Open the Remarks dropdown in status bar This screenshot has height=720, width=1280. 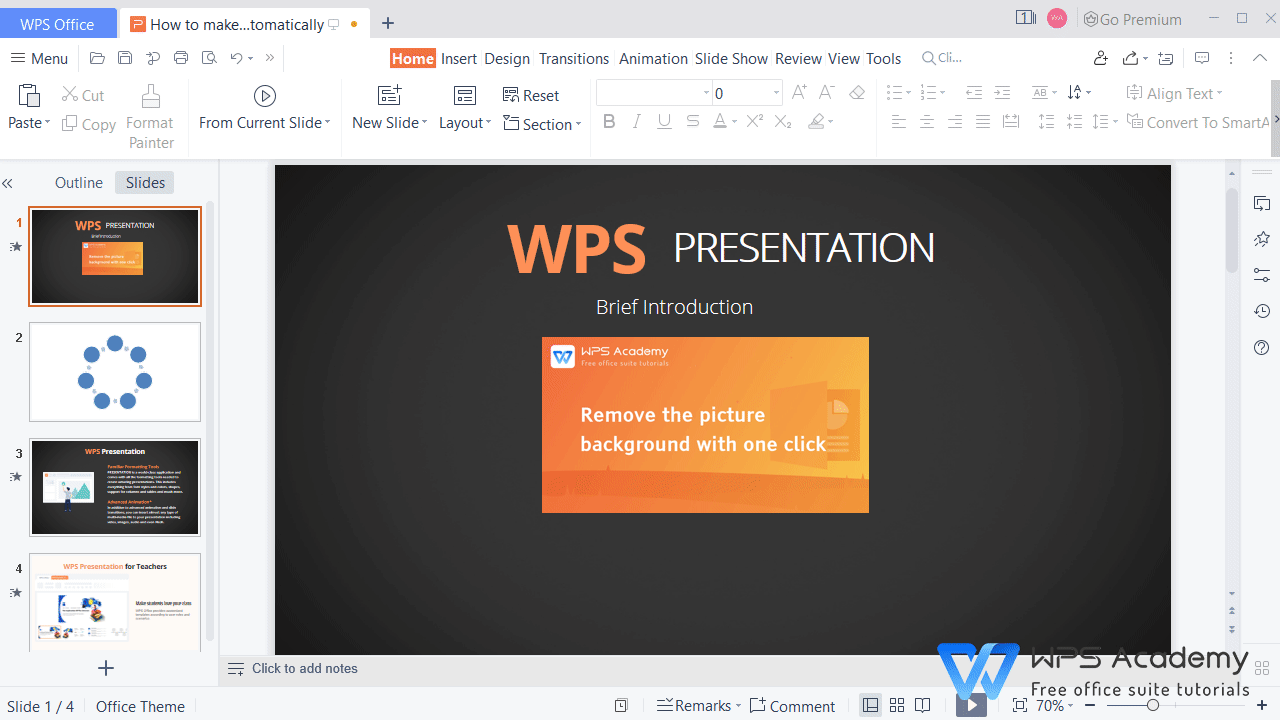pos(738,706)
